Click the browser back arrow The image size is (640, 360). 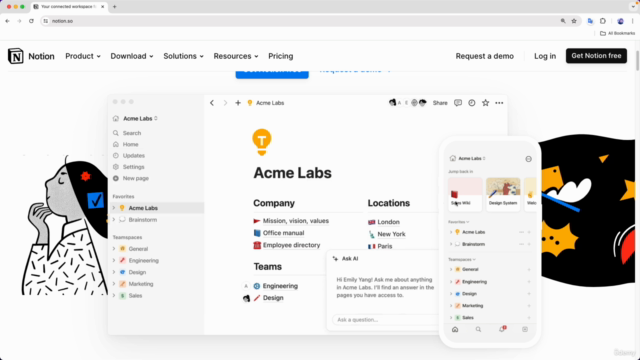click(7, 21)
